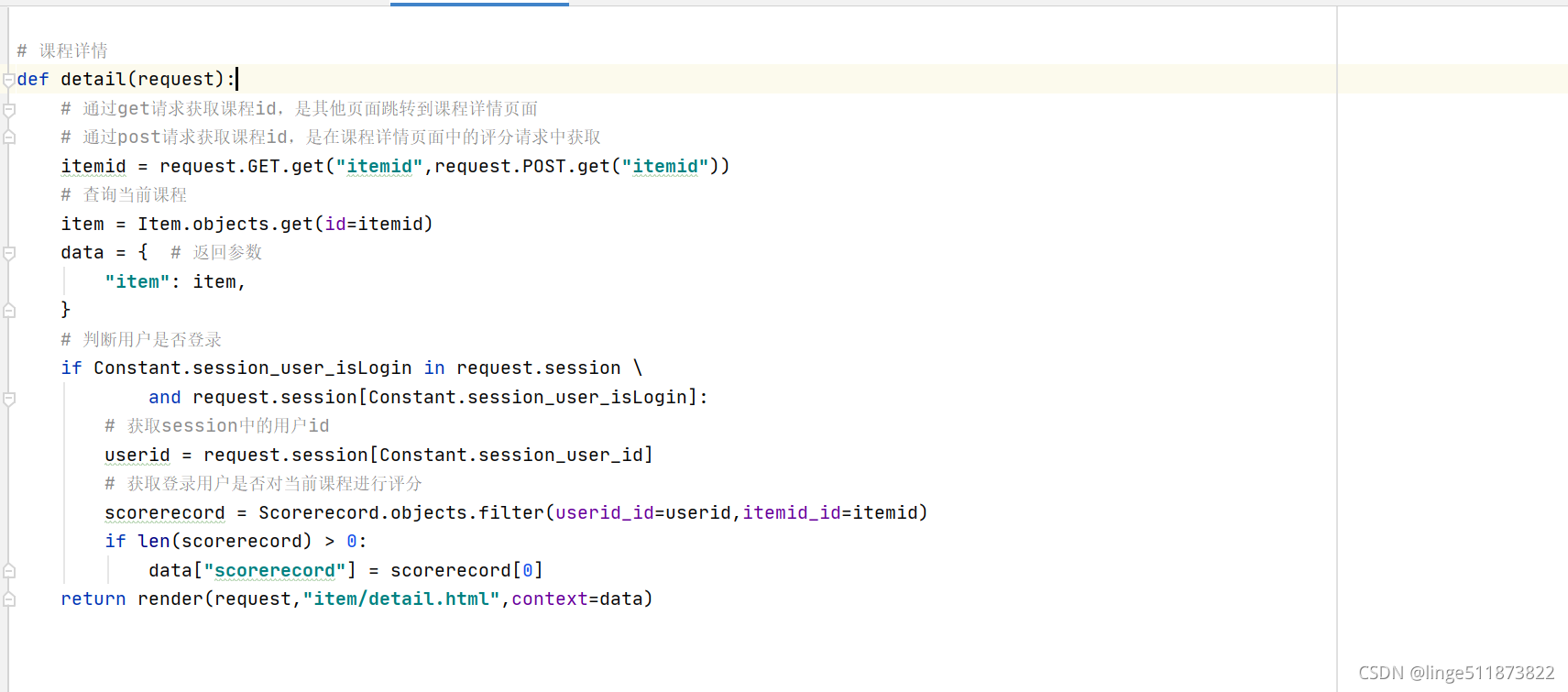Click the '# 获取登录用户是否对当前课程进行评分' comment
The width and height of the screenshot is (1568, 692).
point(263,483)
